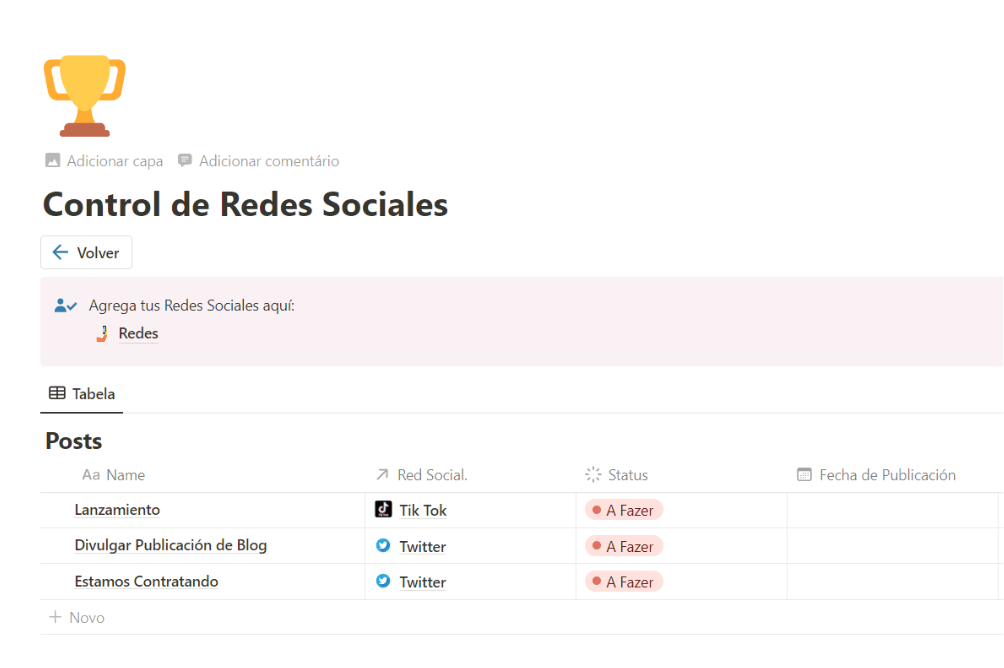The height and width of the screenshot is (668, 1004).
Task: Click the TikTok icon in Lanzamiento row
Action: 383,510
